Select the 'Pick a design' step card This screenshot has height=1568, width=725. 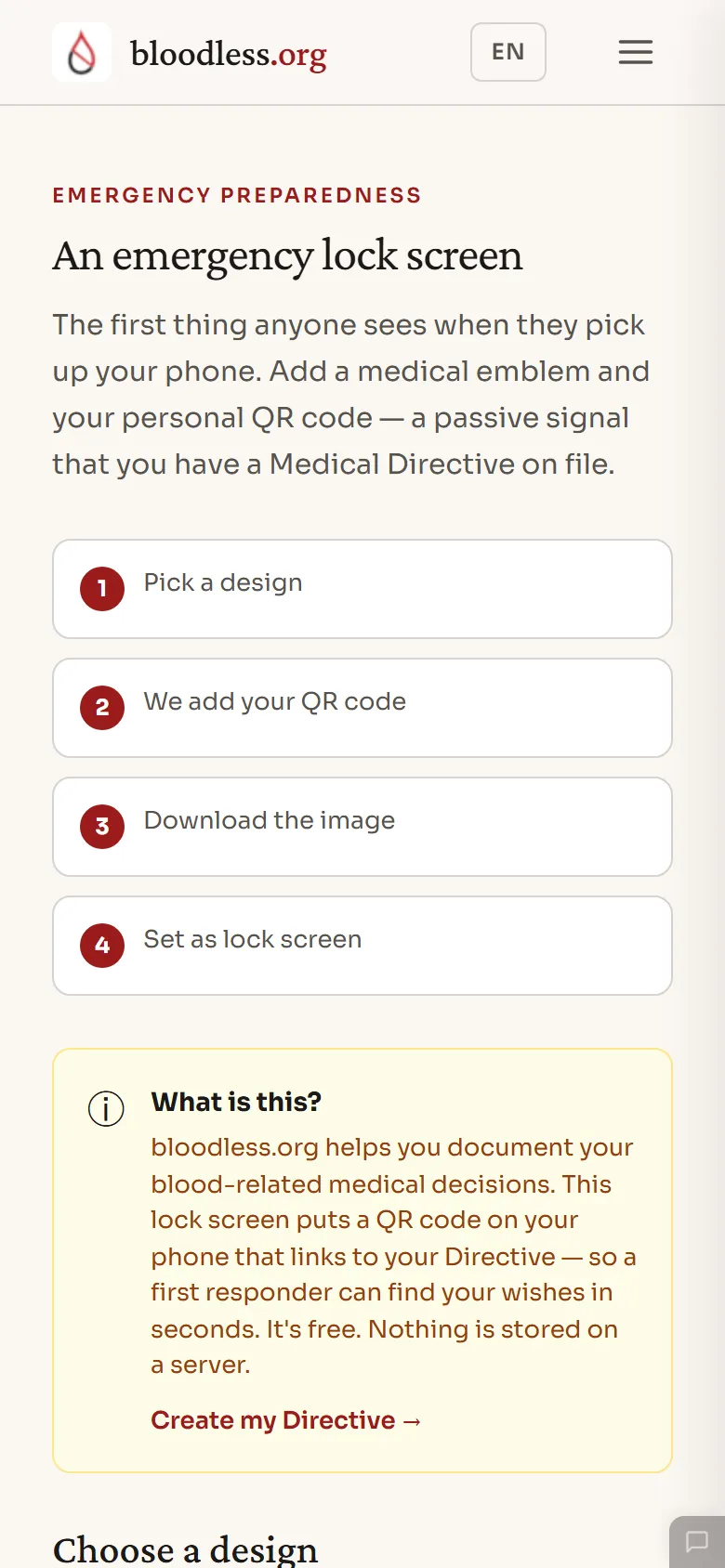pyautogui.click(x=362, y=589)
